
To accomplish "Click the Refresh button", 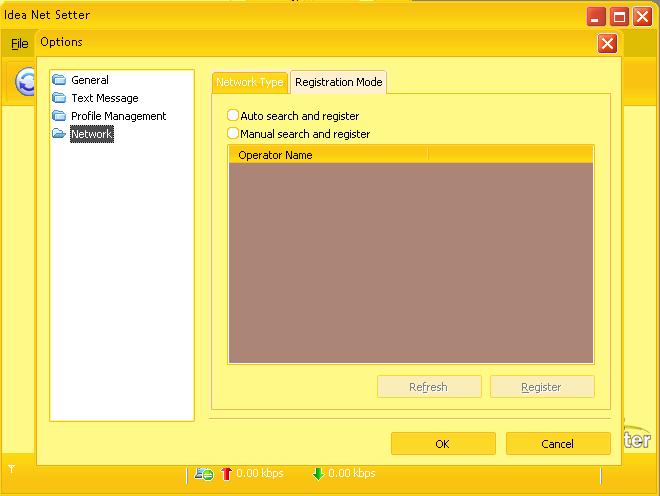I will (x=429, y=387).
